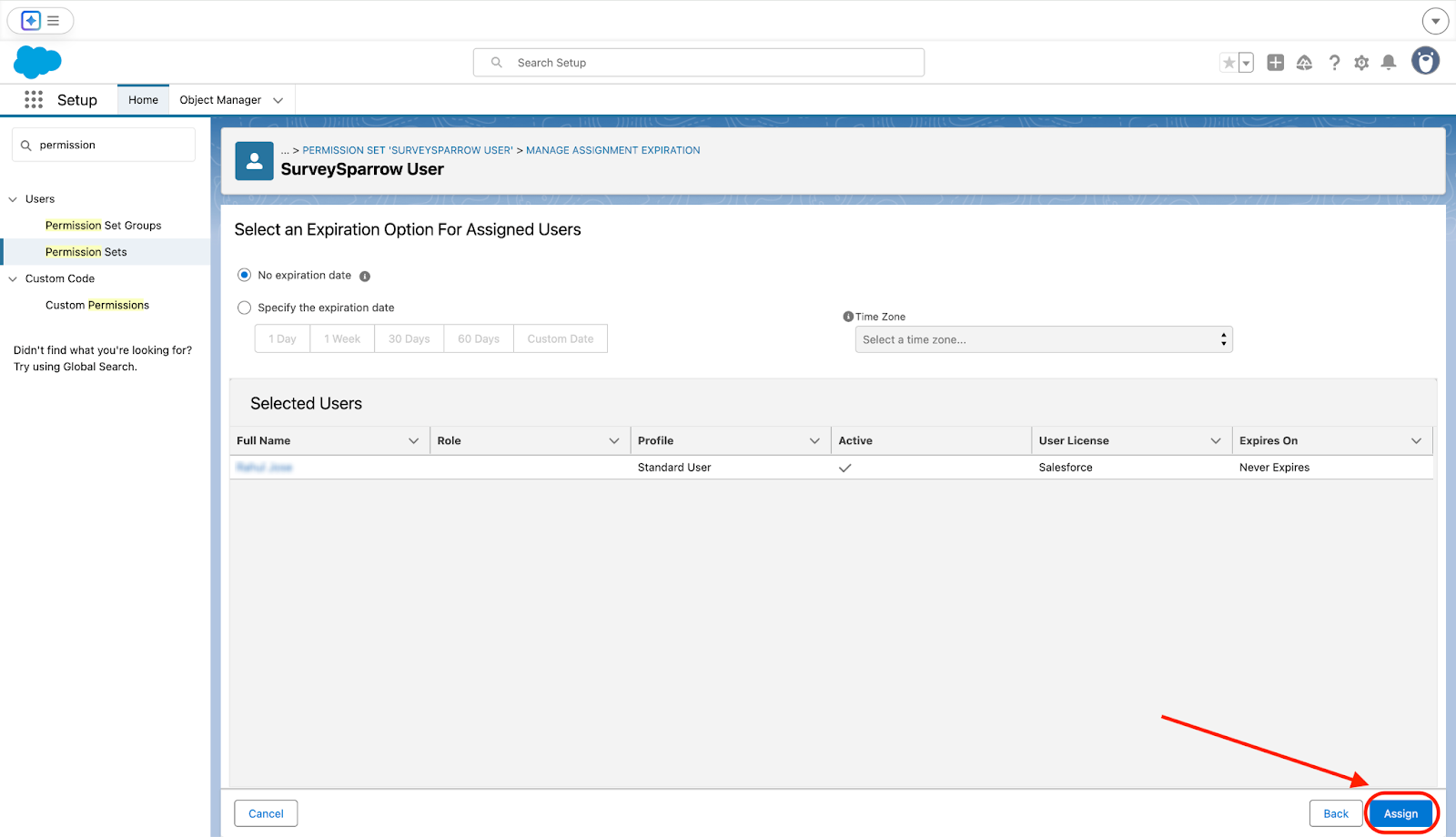Open the Favorites star icon
Viewport: 1456px width, 837px height.
coord(1229,63)
